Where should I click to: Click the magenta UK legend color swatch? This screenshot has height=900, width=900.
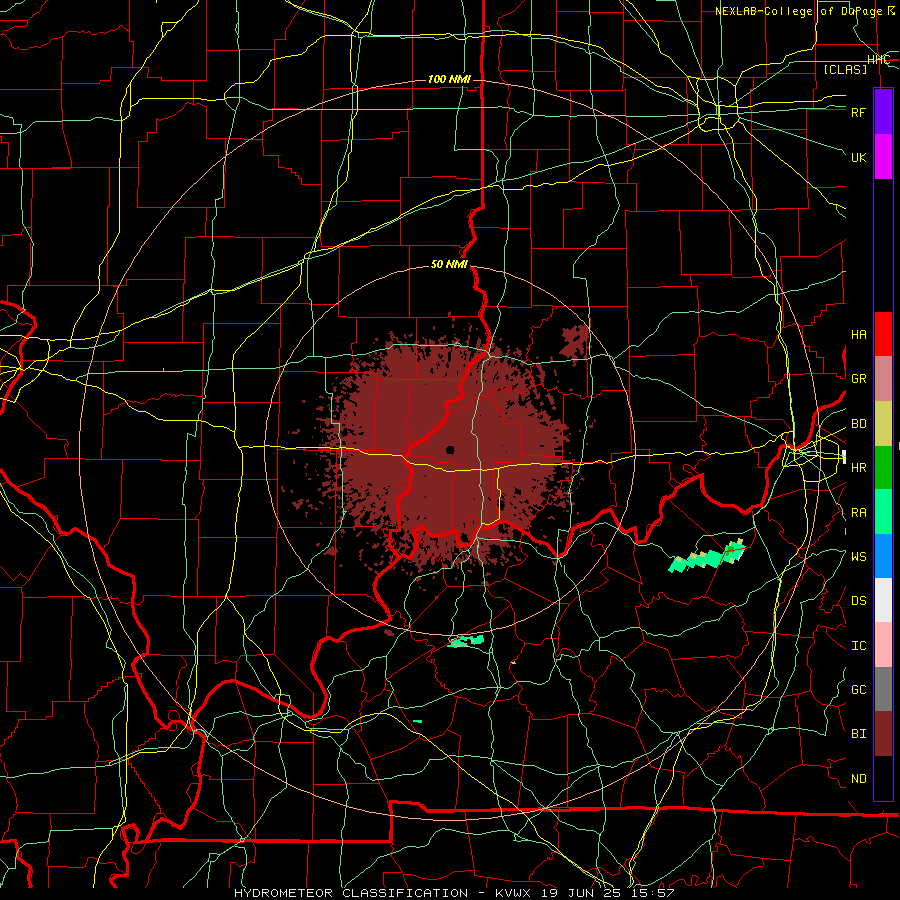[x=883, y=157]
